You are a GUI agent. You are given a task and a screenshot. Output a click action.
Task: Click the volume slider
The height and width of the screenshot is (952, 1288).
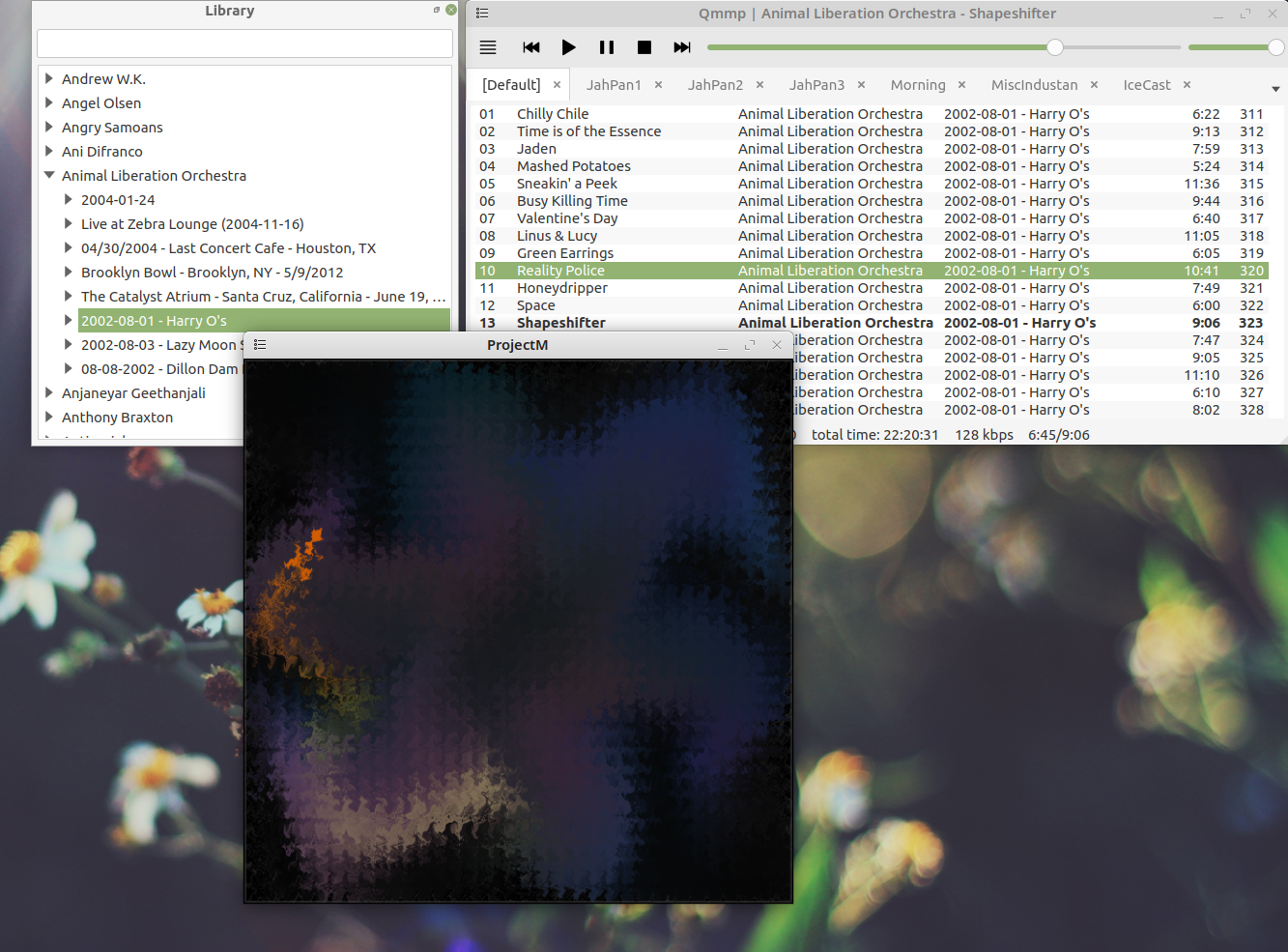[x=1236, y=47]
